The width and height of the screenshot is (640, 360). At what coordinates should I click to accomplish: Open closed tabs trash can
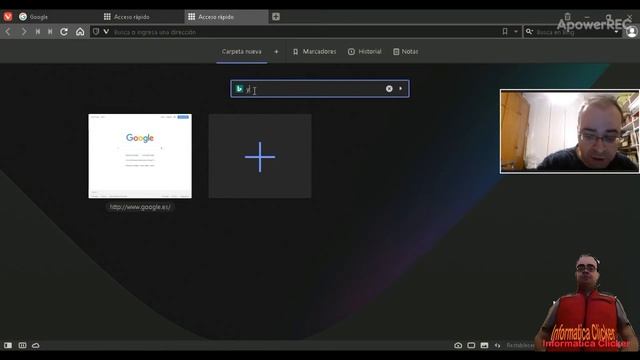[x=567, y=16]
